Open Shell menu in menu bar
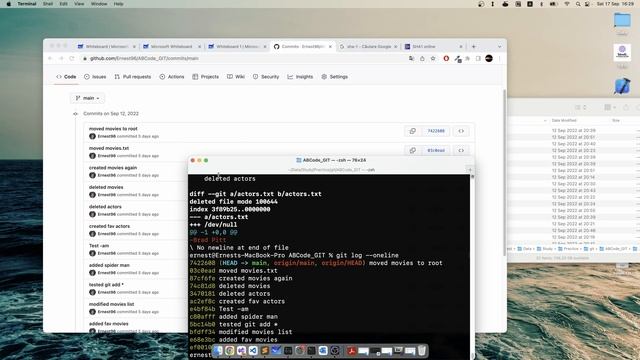This screenshot has width=640, height=360. click(x=48, y=4)
